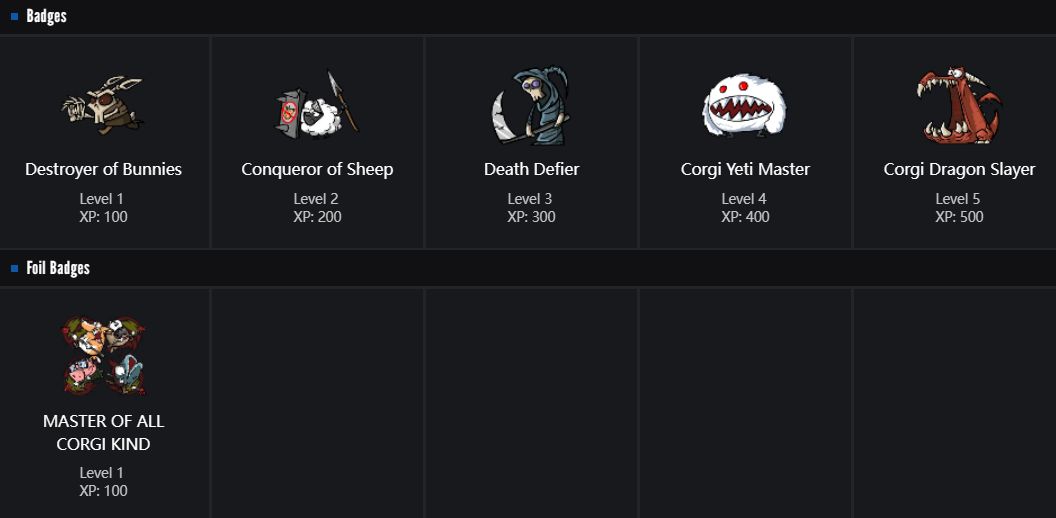Click the XP: 200 text under Conqueror of Sheep
This screenshot has height=518, width=1056.
[317, 216]
